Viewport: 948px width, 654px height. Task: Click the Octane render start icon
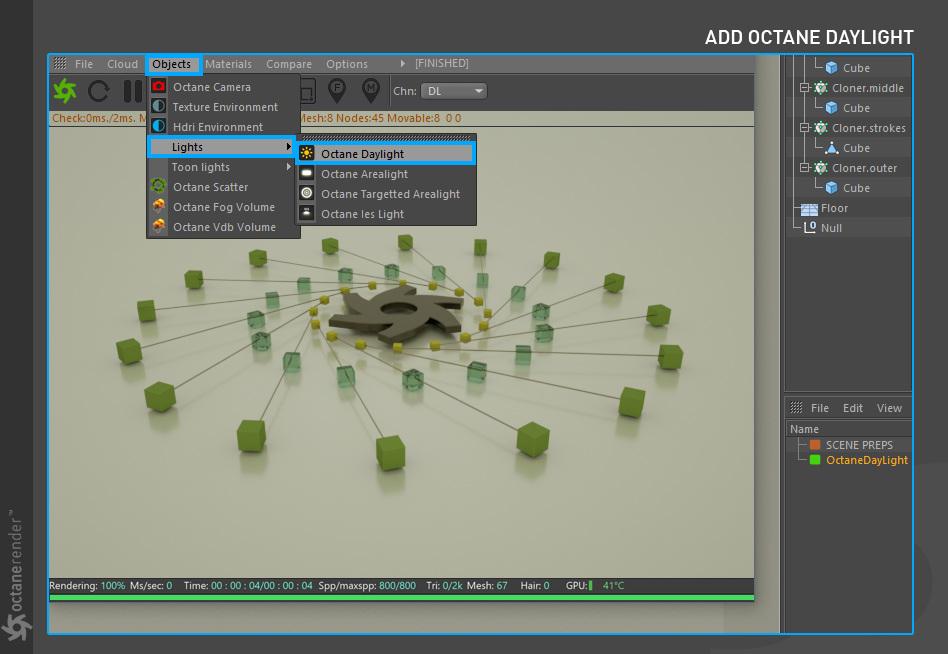pos(65,91)
